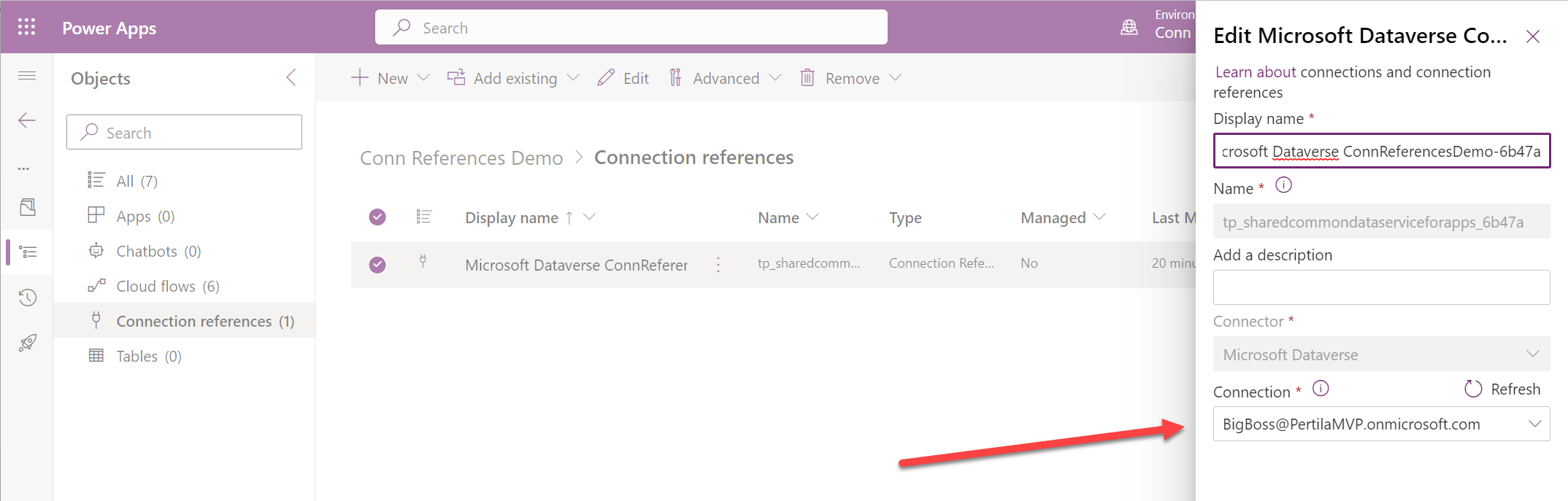Open the History icon in left rail
This screenshot has height=501, width=1568.
click(27, 298)
